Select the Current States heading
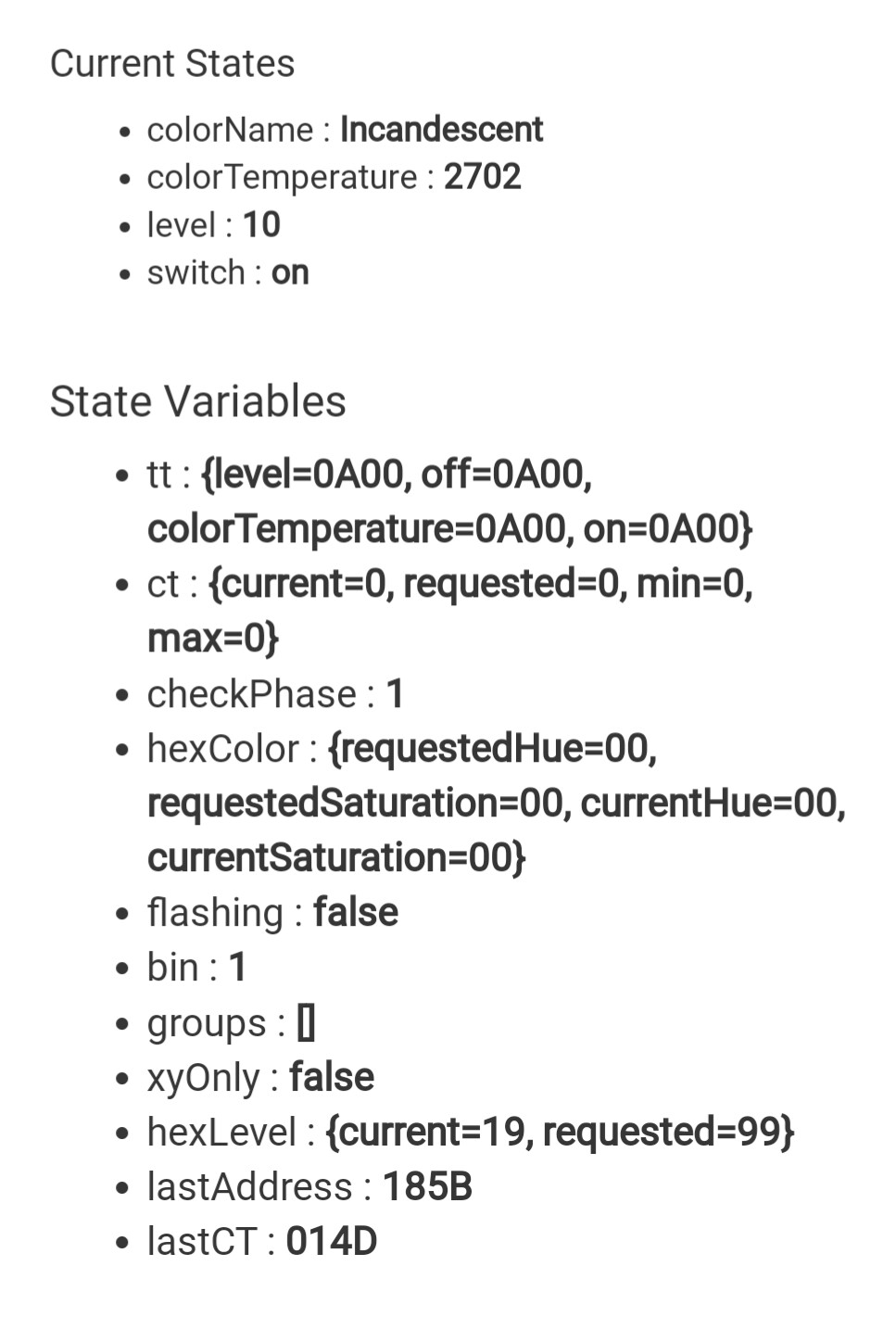This screenshot has width=896, height=1317. [172, 64]
